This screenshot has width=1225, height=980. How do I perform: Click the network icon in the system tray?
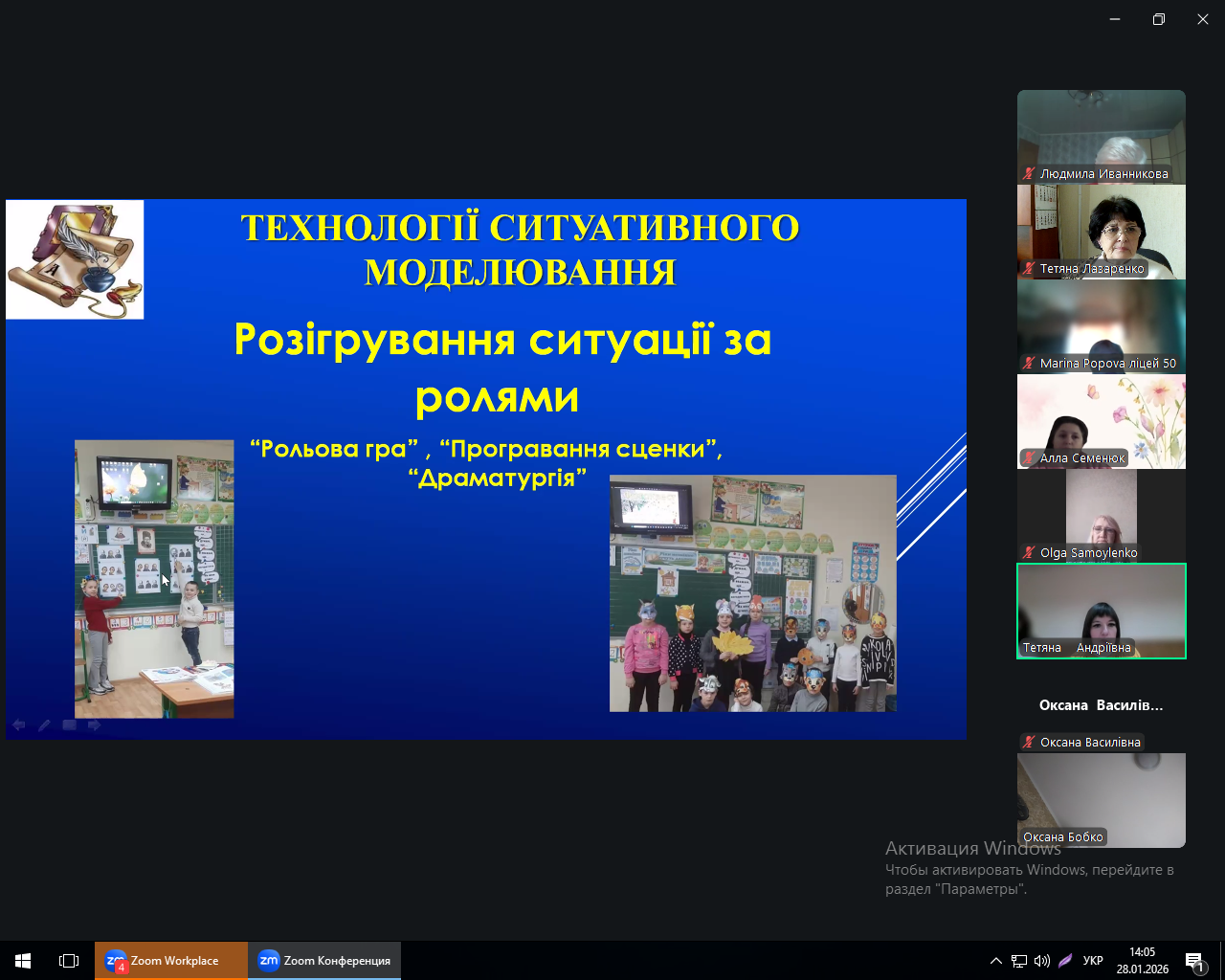pyautogui.click(x=1019, y=961)
